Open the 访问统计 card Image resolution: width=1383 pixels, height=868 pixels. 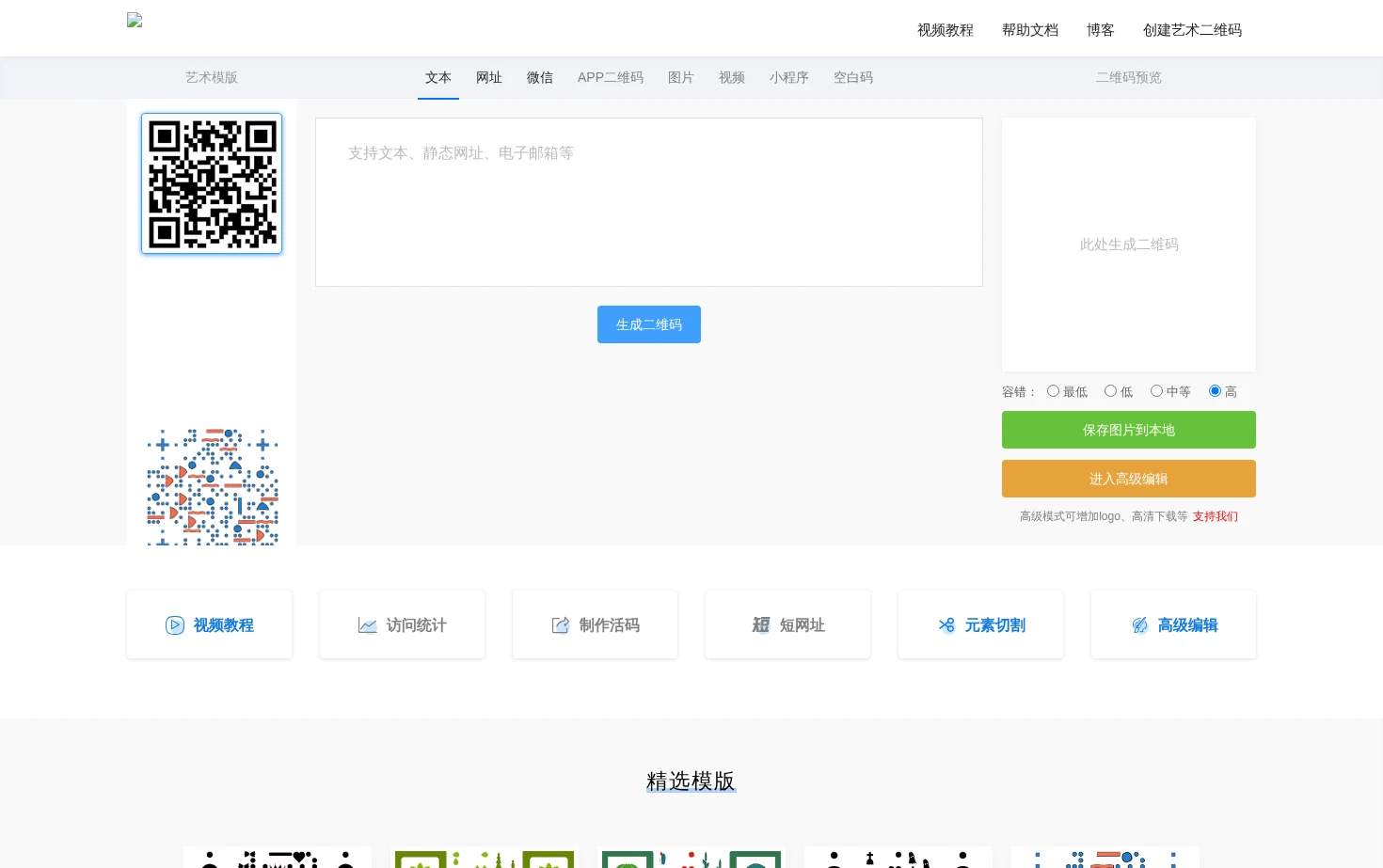pyautogui.click(x=402, y=624)
